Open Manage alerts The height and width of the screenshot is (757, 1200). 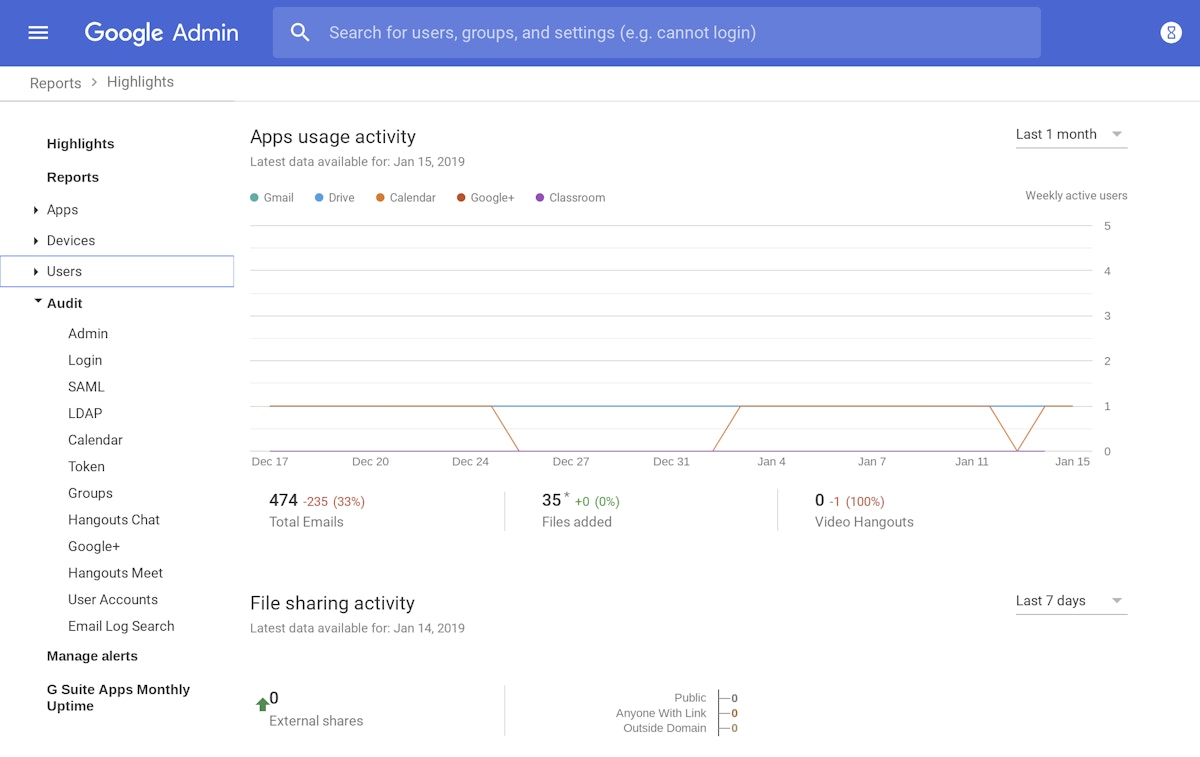click(x=92, y=656)
